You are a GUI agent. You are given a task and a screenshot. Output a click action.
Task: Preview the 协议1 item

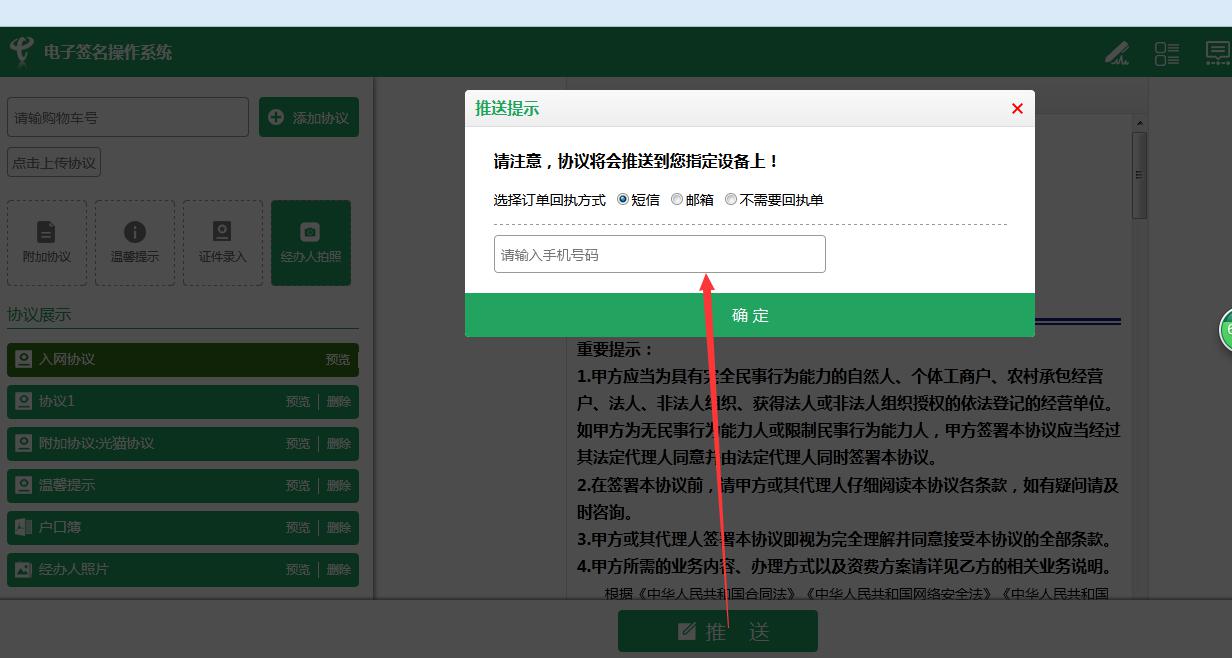[x=298, y=402]
